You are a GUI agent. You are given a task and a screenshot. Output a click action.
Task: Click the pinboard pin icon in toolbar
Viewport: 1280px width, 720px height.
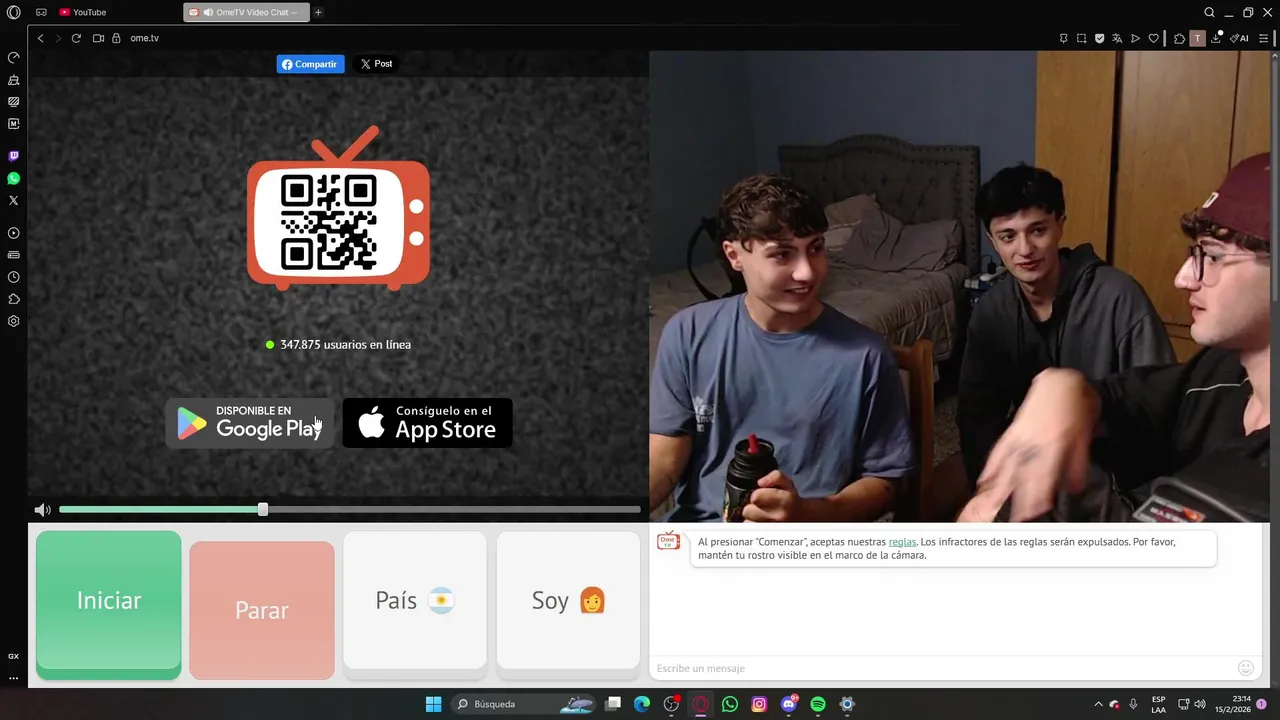point(1063,38)
